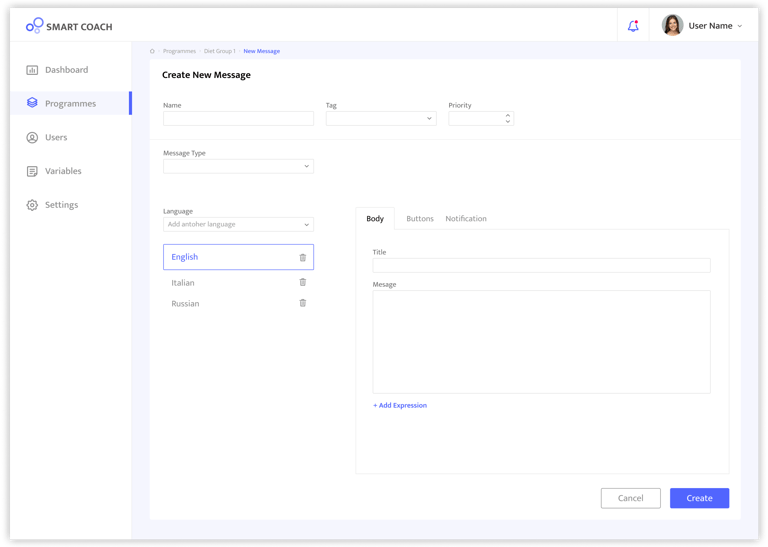
Task: Click the Add Expression link
Action: (x=400, y=406)
